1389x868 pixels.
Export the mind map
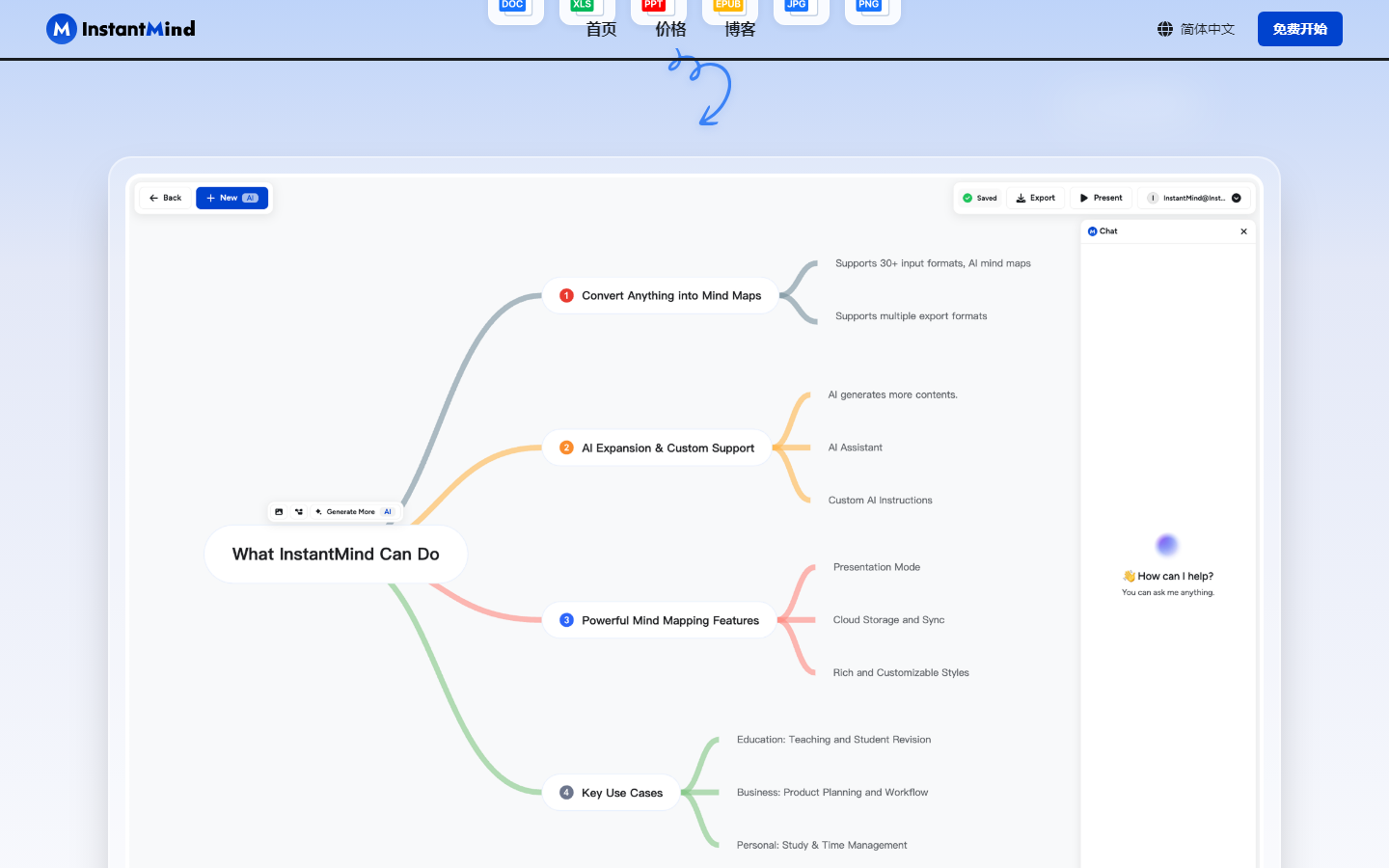1036,198
